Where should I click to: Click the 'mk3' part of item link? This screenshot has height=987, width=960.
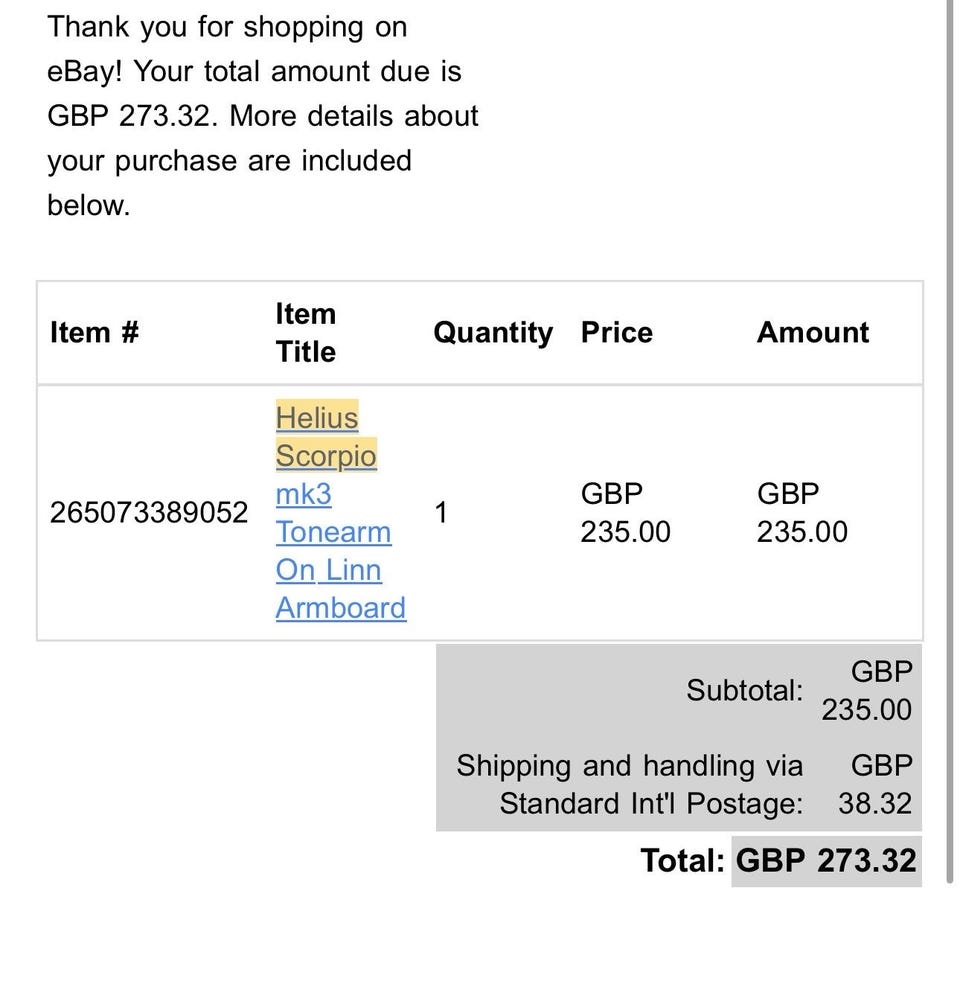coord(303,494)
